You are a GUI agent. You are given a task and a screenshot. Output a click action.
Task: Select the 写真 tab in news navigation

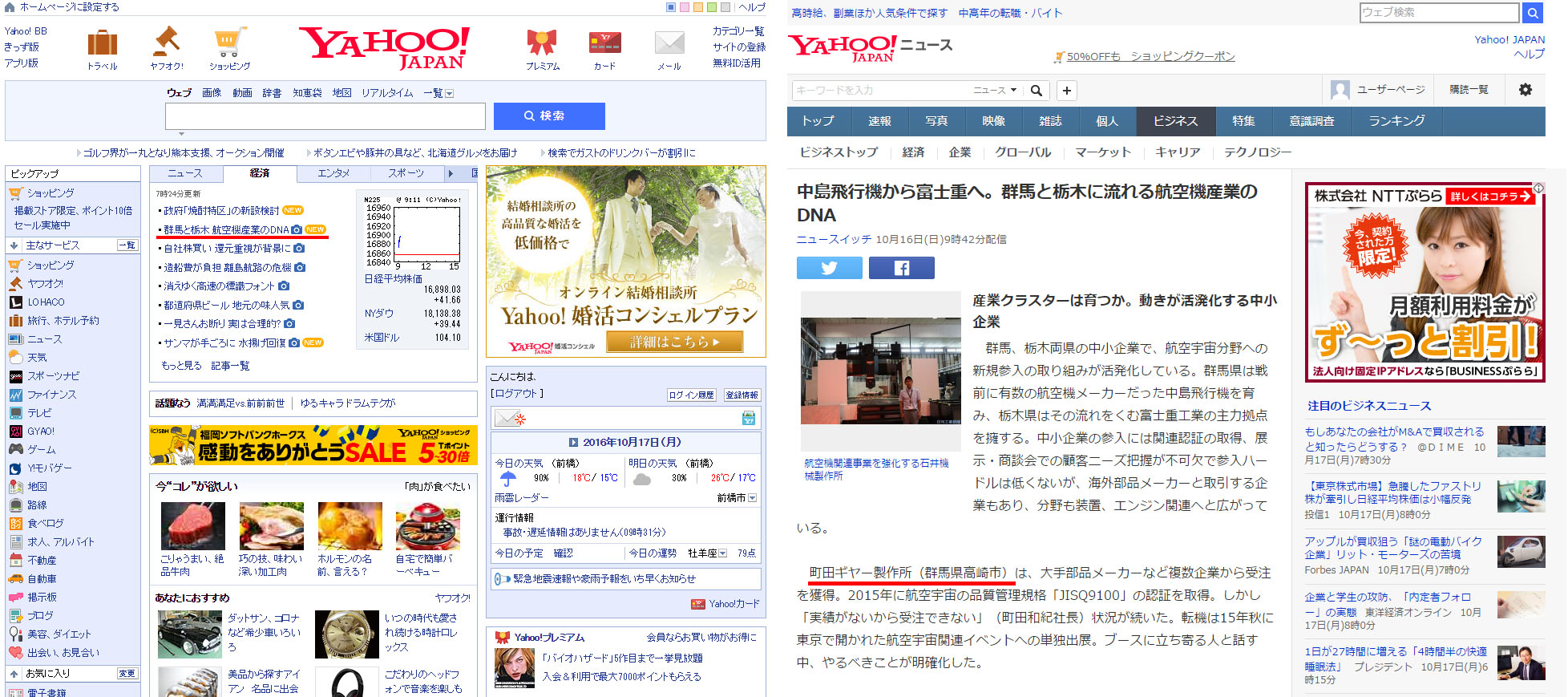coord(936,121)
